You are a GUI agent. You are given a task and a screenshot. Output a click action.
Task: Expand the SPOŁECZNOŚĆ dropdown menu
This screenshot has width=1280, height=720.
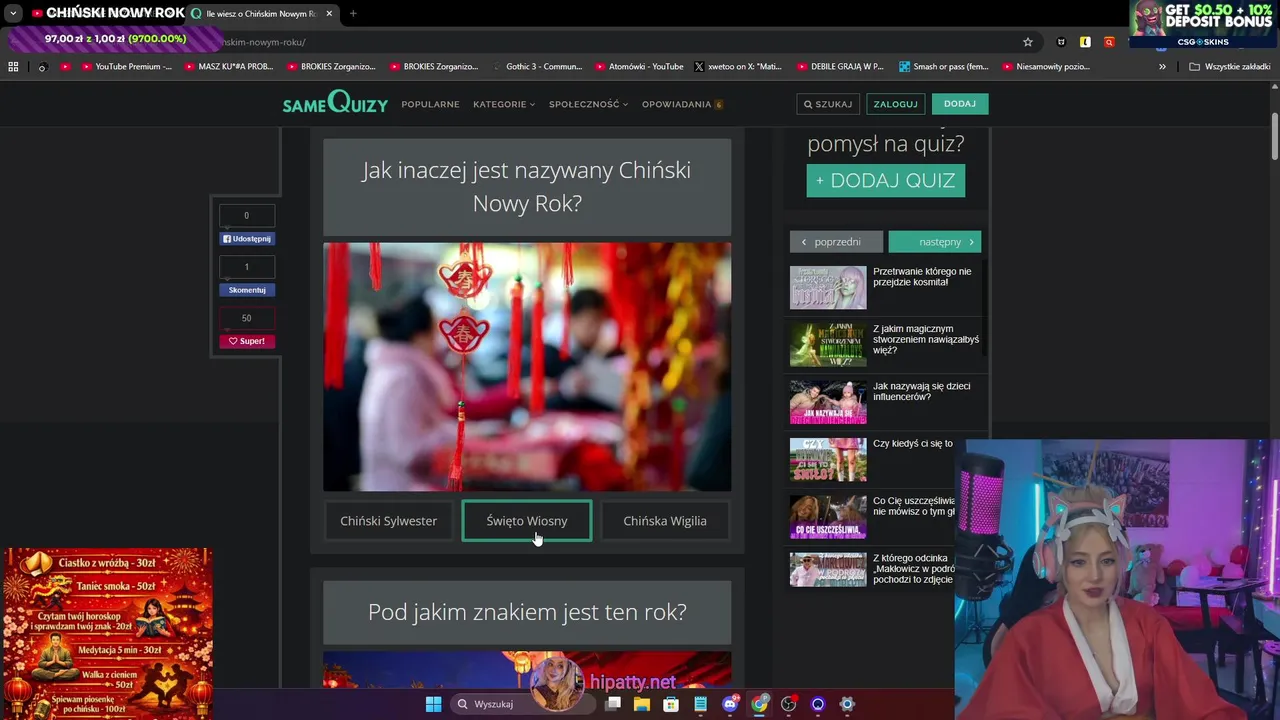pyautogui.click(x=589, y=104)
